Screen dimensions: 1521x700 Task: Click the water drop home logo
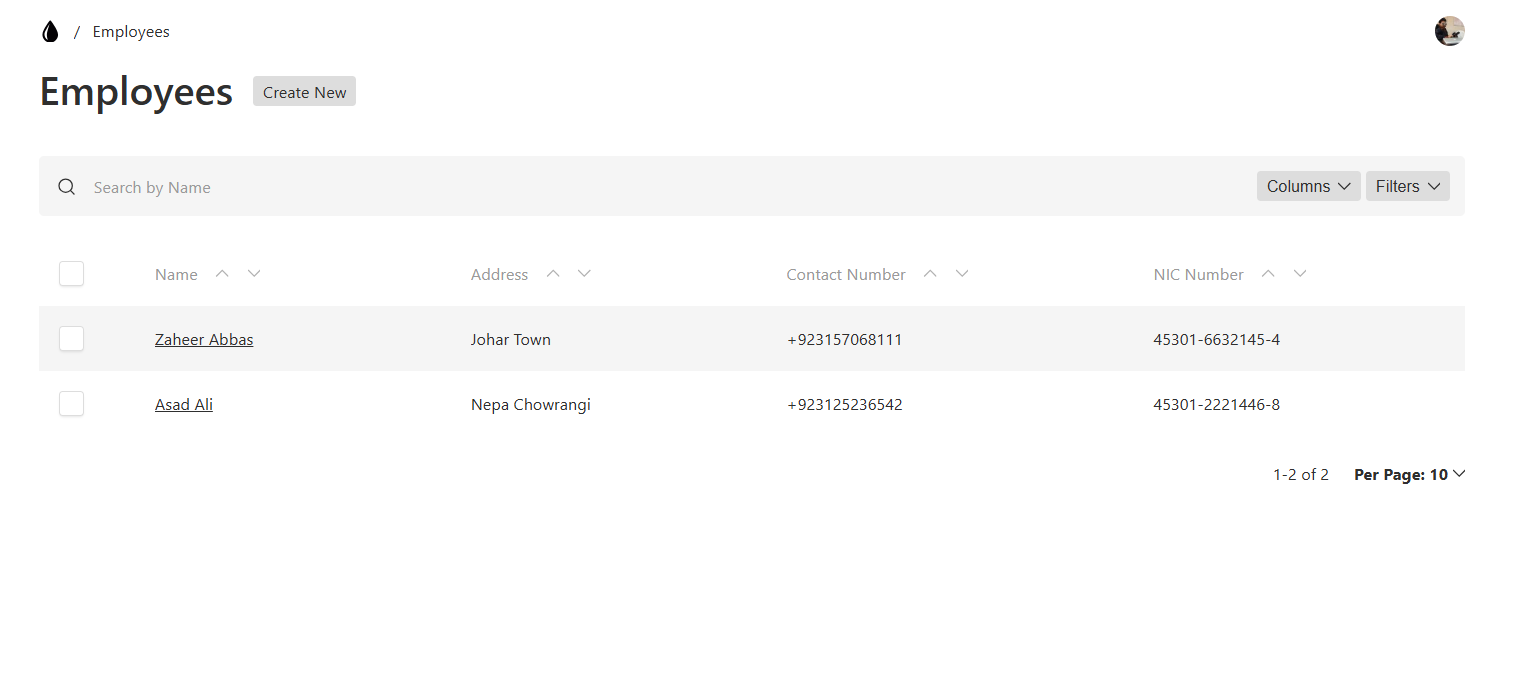[50, 32]
